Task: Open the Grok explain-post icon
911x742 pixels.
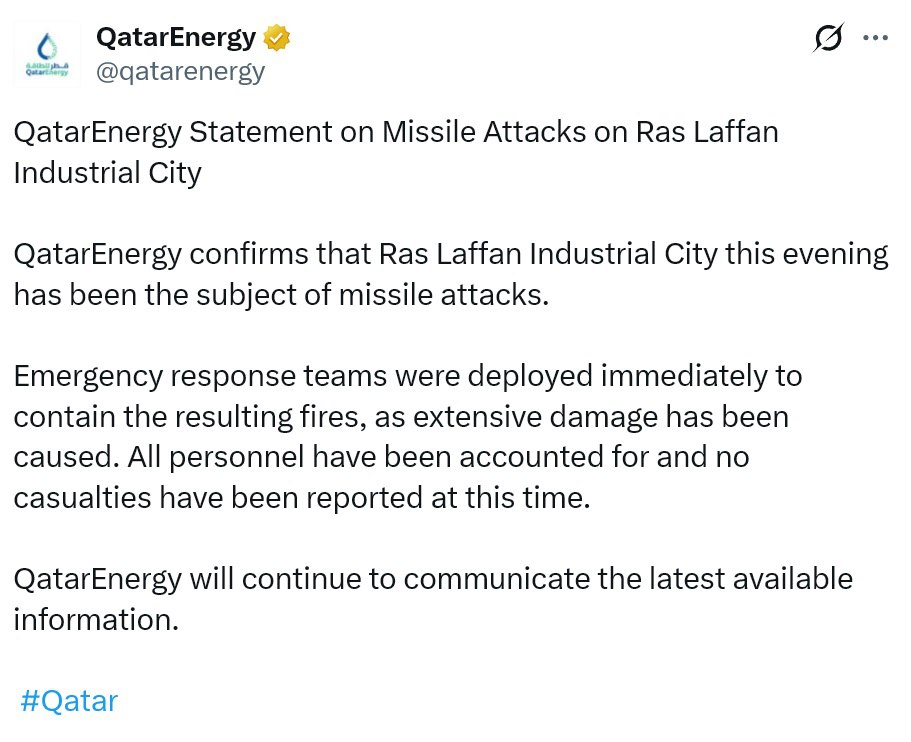Action: click(828, 38)
